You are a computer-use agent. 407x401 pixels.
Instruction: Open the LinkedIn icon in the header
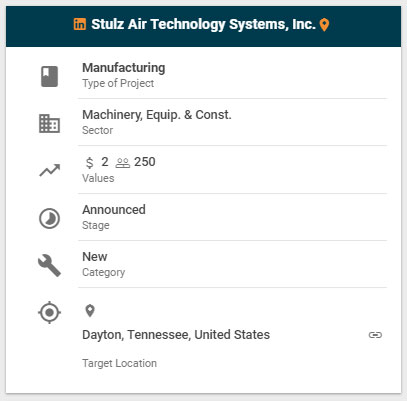coord(80,24)
